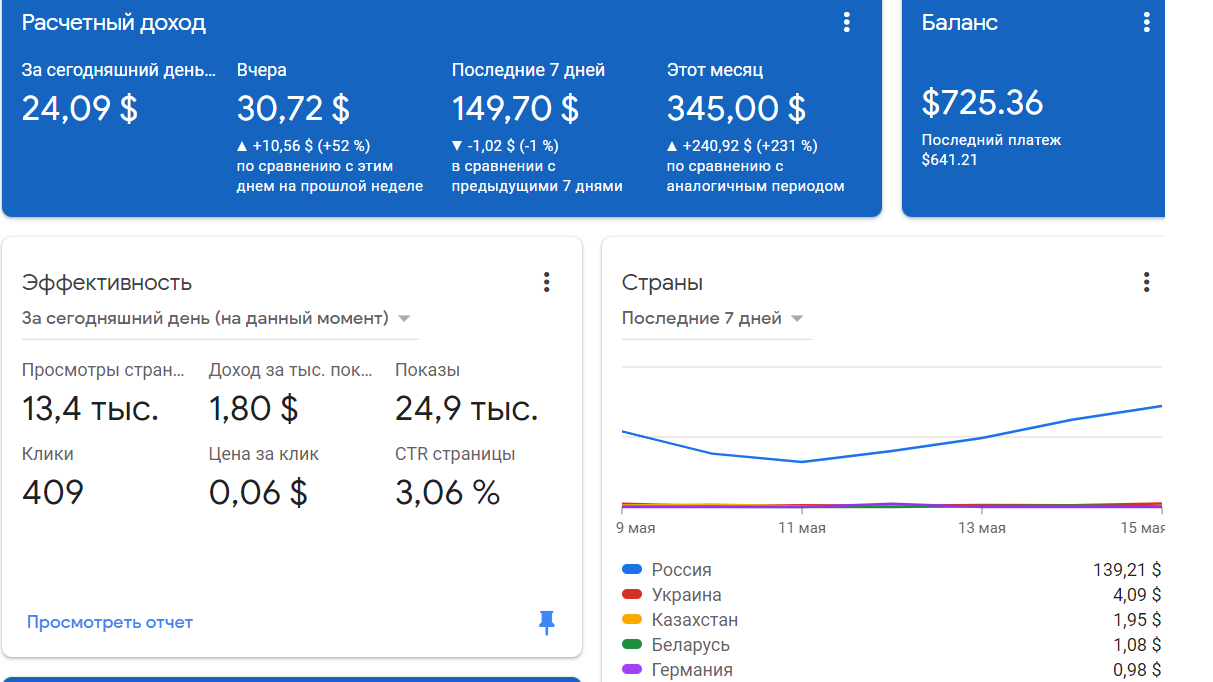Click the yellow Казахстан legend swatch

(x=631, y=620)
